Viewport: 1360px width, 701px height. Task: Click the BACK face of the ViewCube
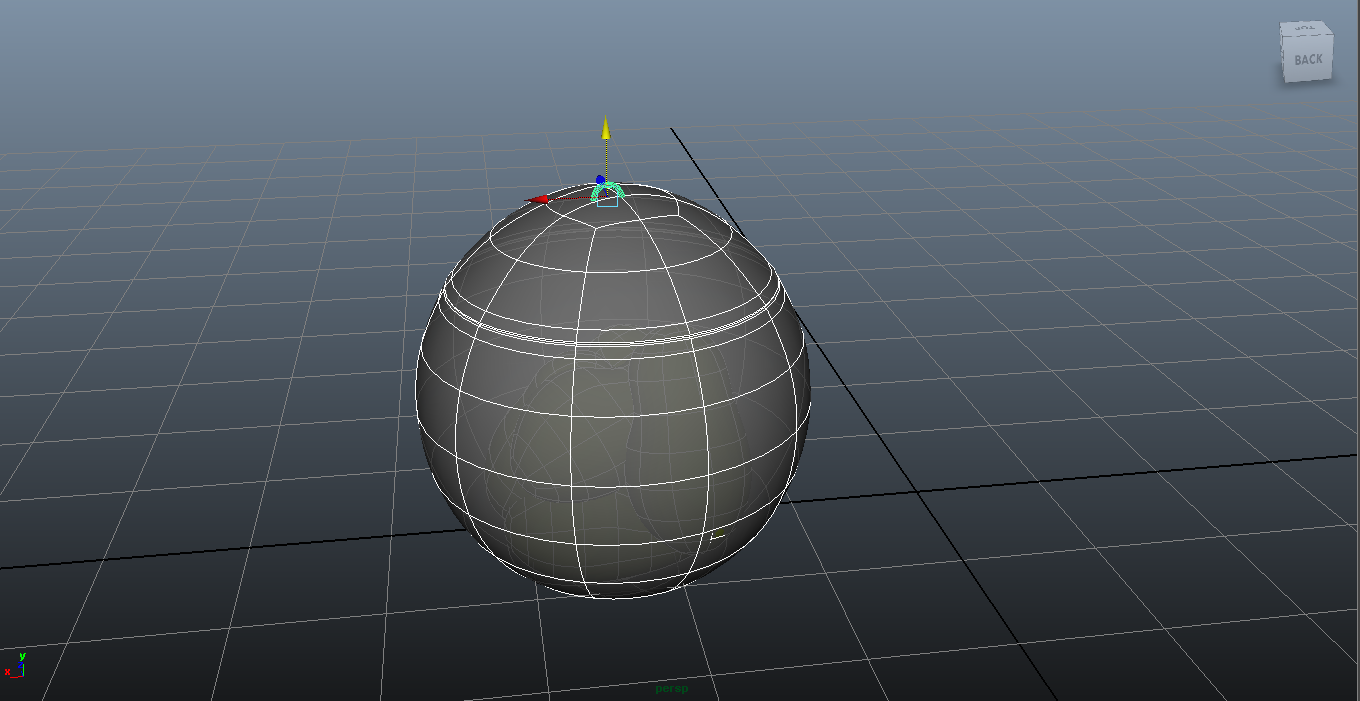pyautogui.click(x=1308, y=60)
